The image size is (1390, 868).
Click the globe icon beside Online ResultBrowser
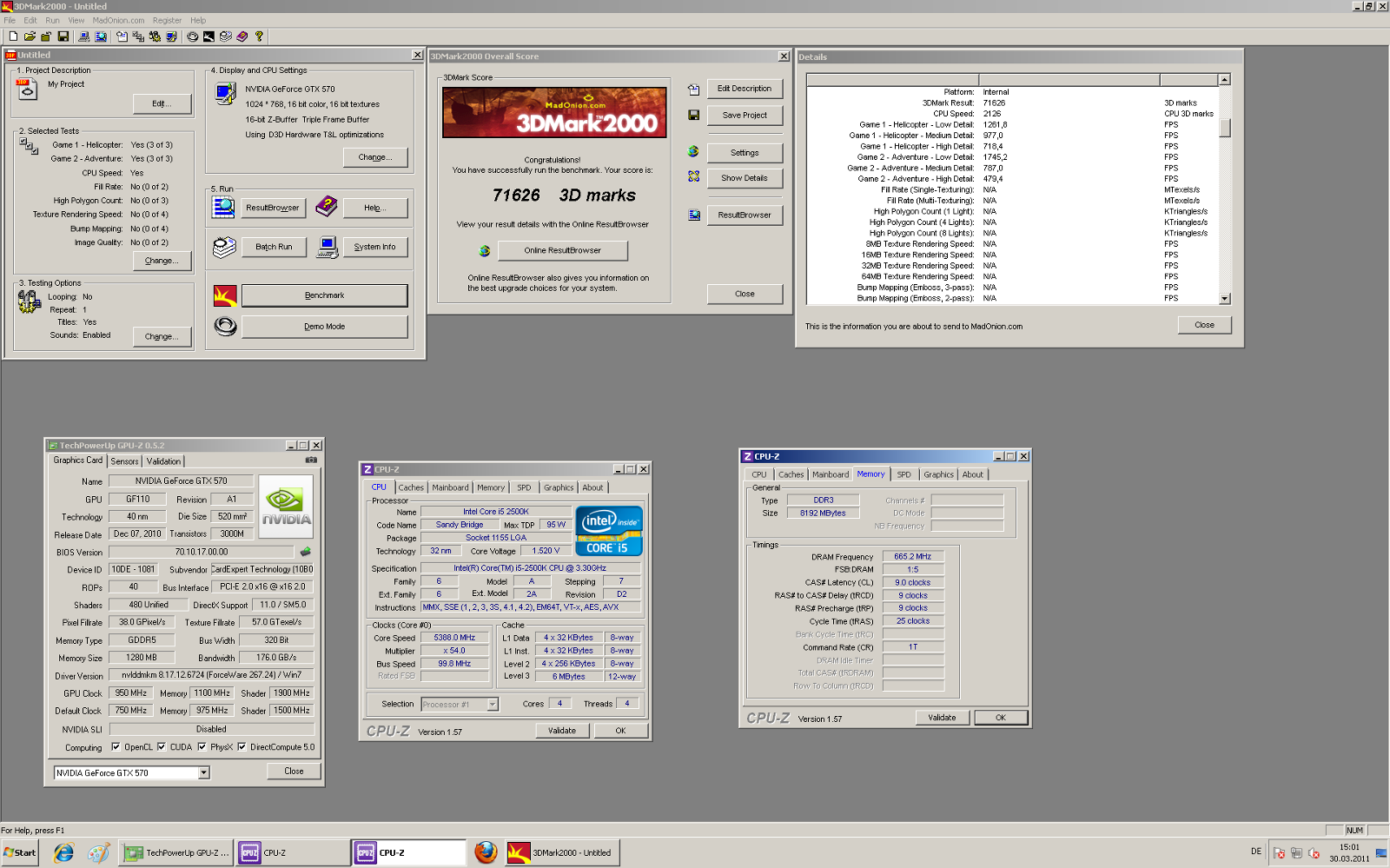point(485,251)
